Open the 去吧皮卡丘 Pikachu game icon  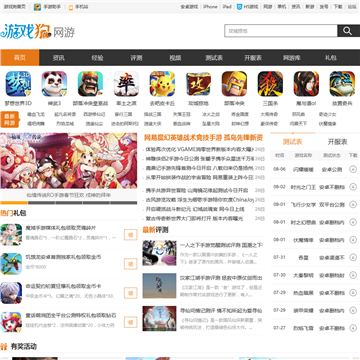pyautogui.click(x=162, y=84)
